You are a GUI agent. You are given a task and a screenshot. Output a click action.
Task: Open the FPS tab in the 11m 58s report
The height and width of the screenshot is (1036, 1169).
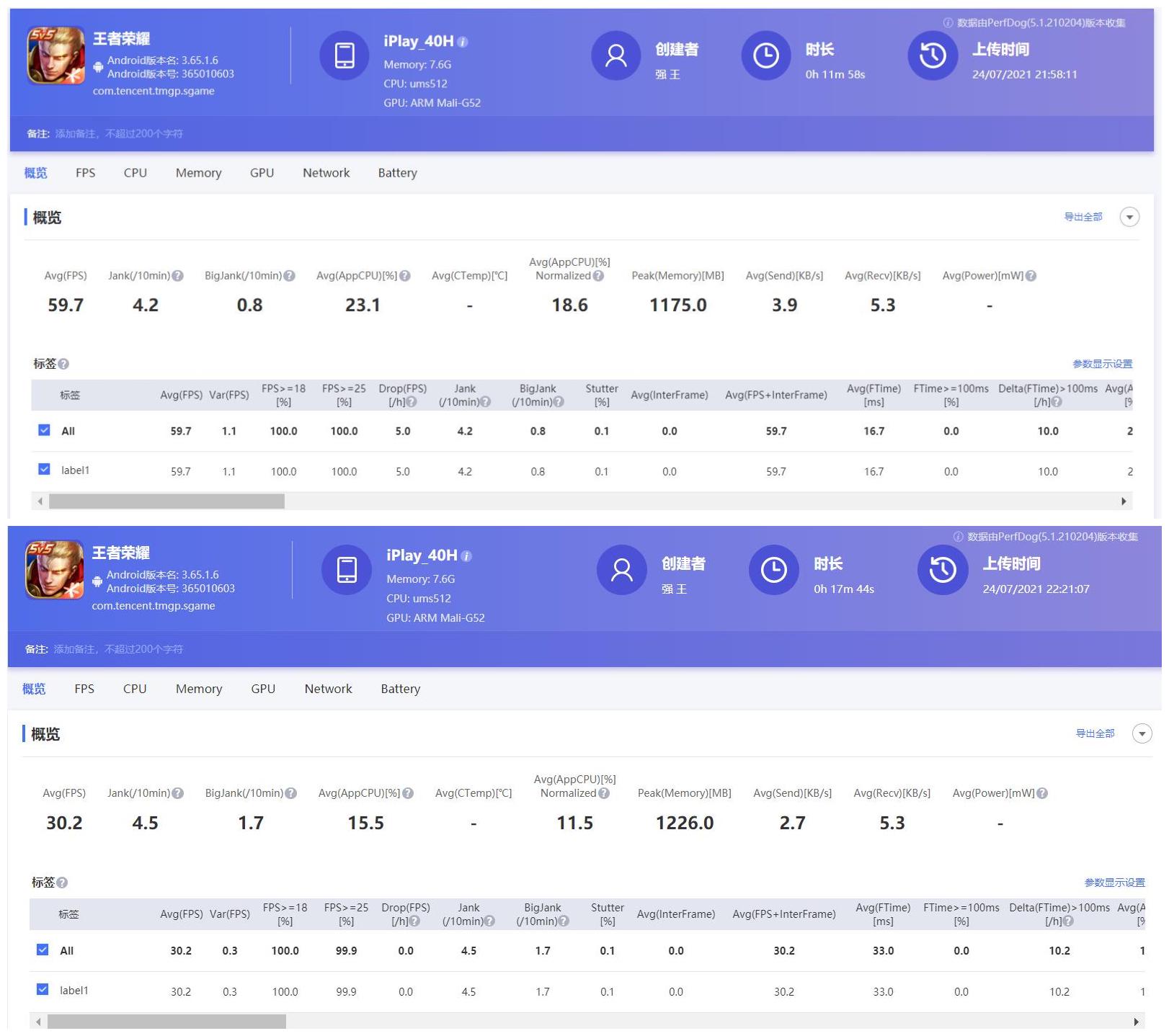[85, 173]
